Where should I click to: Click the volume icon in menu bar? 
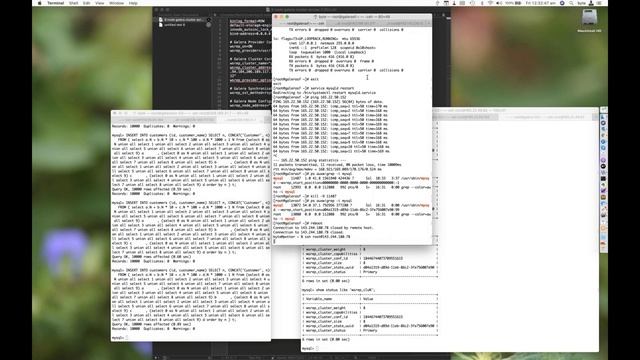click(499, 3)
